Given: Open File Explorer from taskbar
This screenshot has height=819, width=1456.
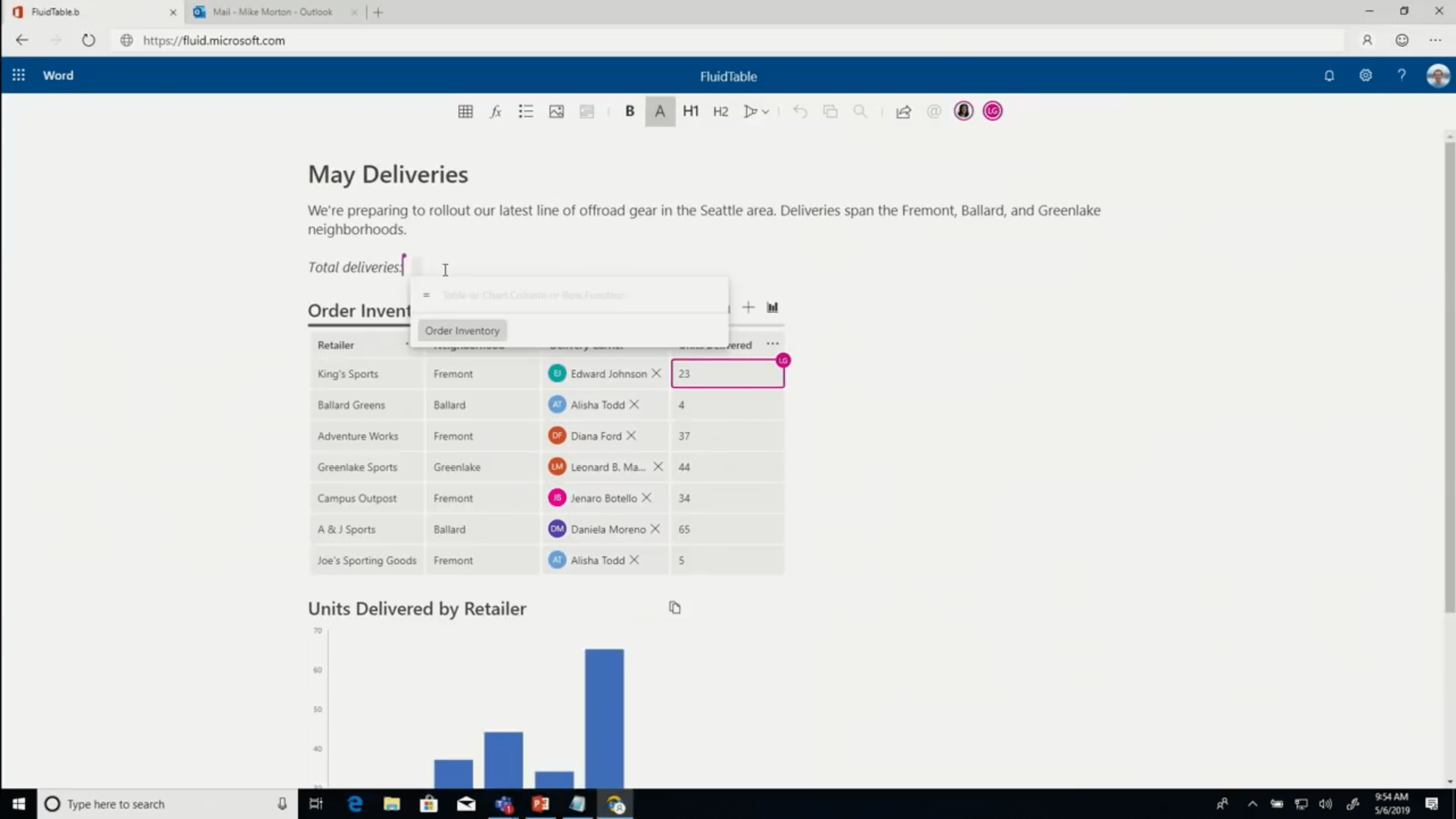Looking at the screenshot, I should [x=392, y=804].
